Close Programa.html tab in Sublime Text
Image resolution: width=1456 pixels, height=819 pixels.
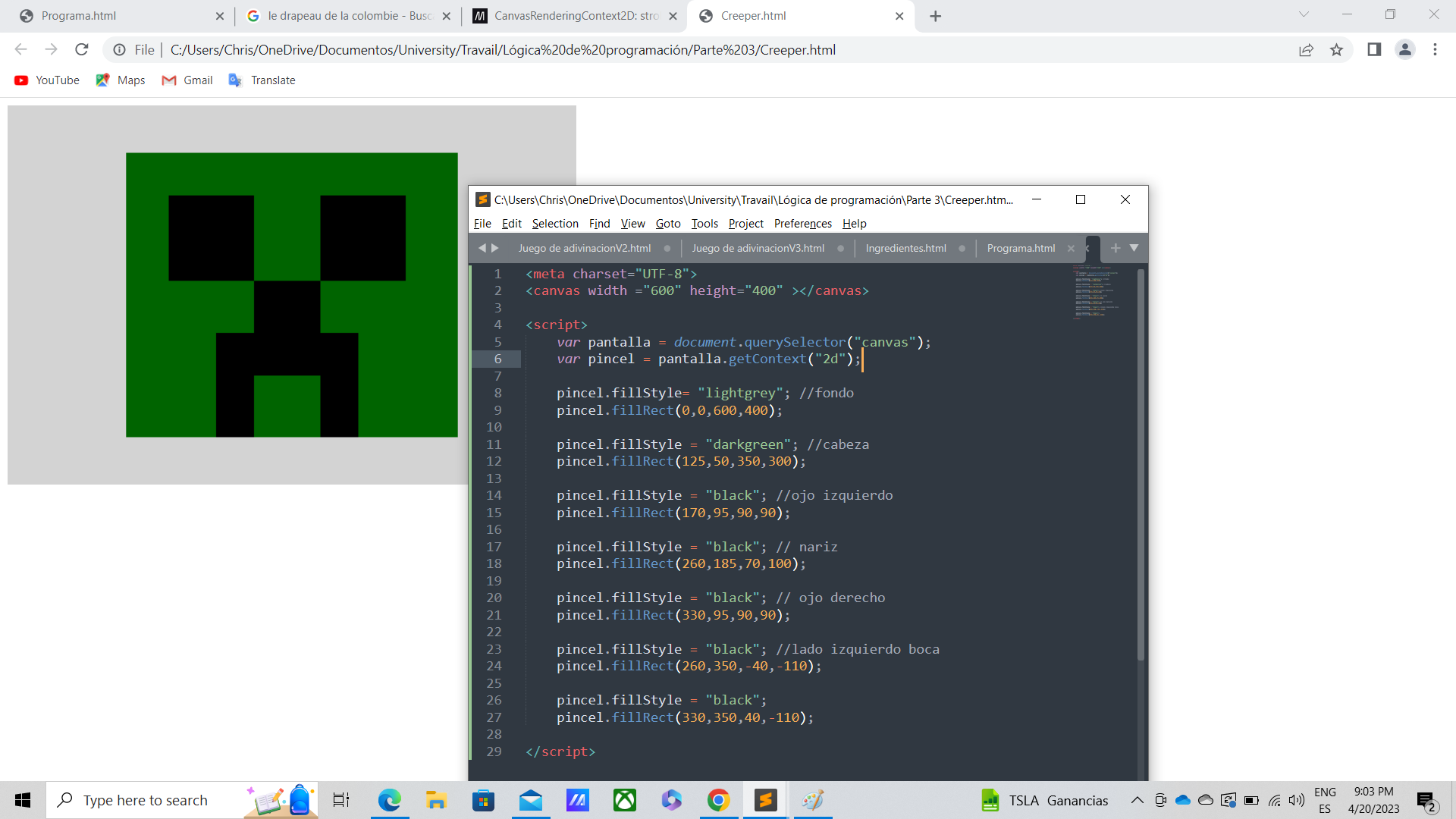pos(1071,249)
